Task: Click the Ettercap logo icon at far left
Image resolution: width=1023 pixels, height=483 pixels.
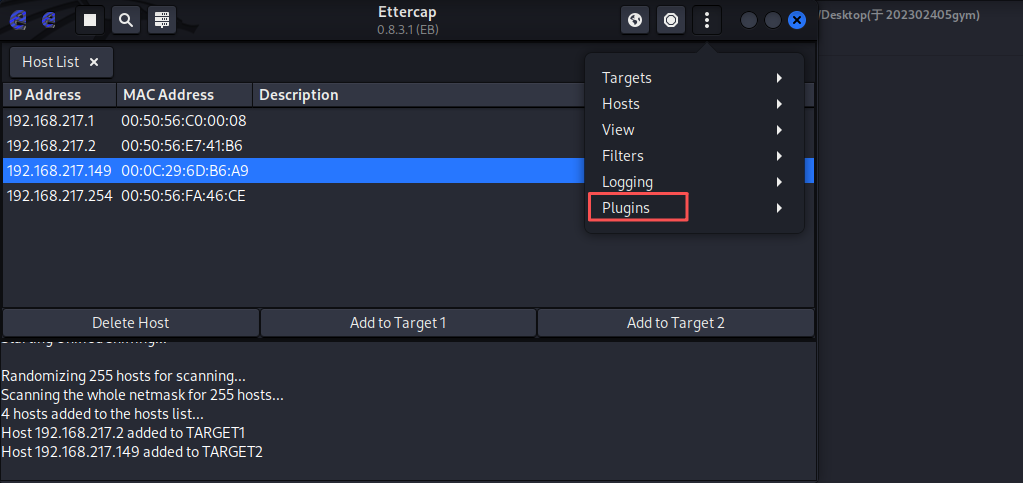Action: [x=17, y=19]
